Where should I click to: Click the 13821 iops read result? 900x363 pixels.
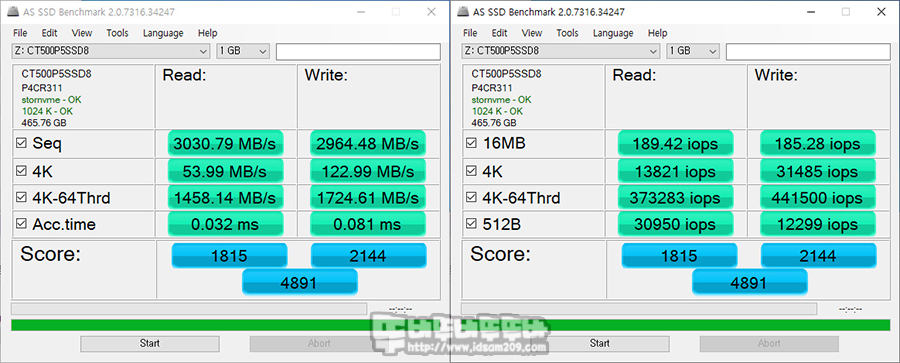676,171
